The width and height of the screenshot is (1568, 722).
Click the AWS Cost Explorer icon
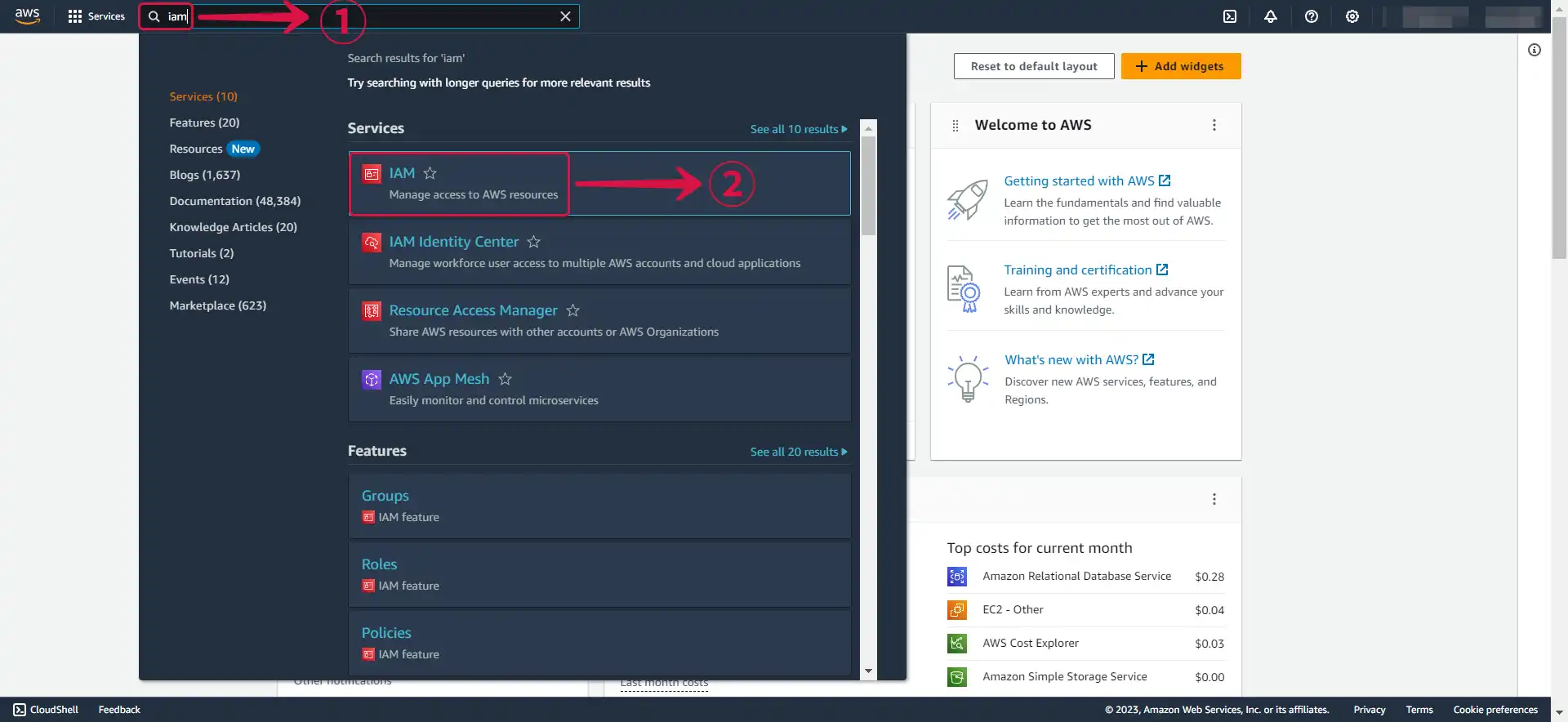point(957,644)
